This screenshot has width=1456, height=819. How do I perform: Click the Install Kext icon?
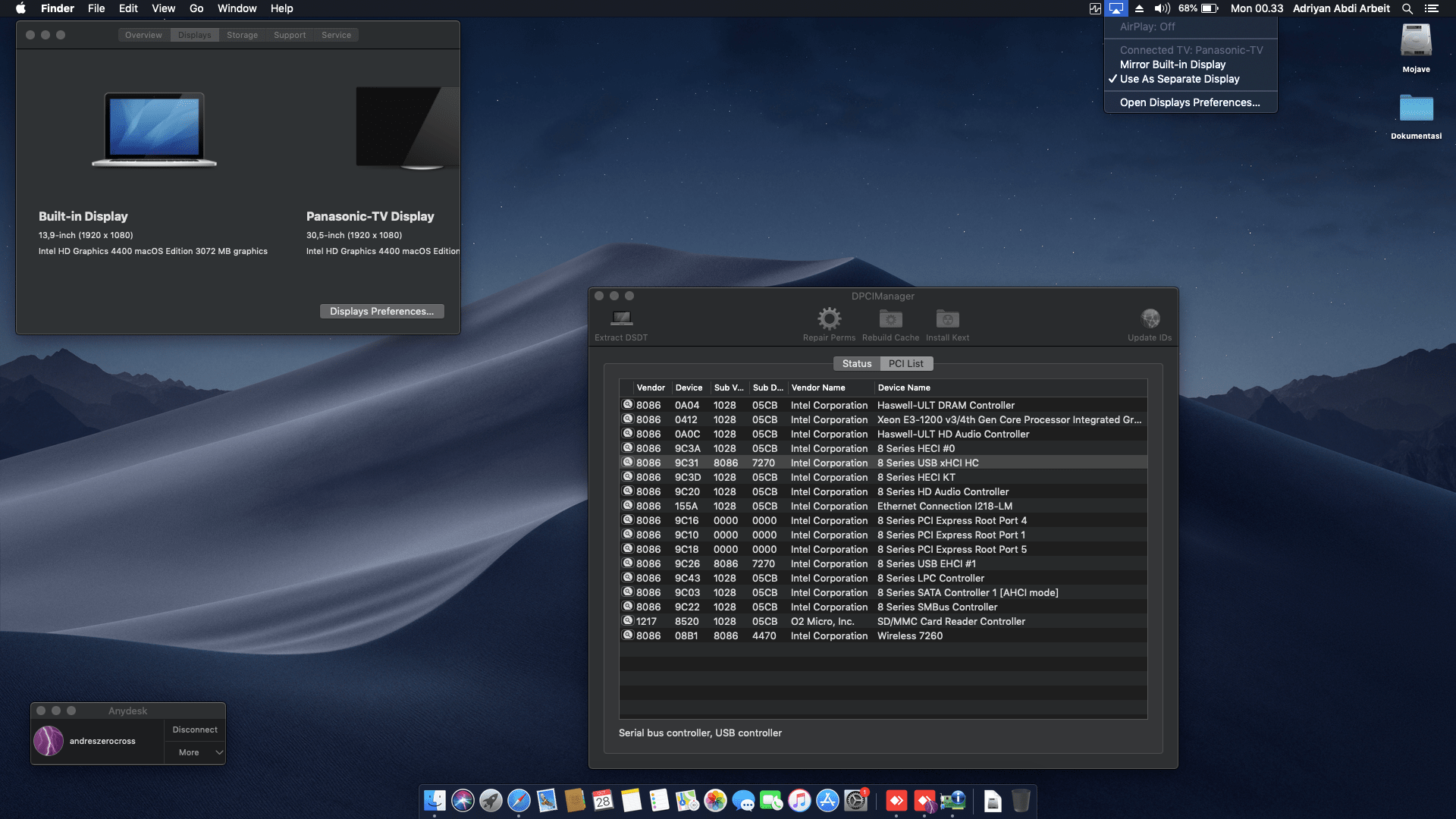point(947,318)
